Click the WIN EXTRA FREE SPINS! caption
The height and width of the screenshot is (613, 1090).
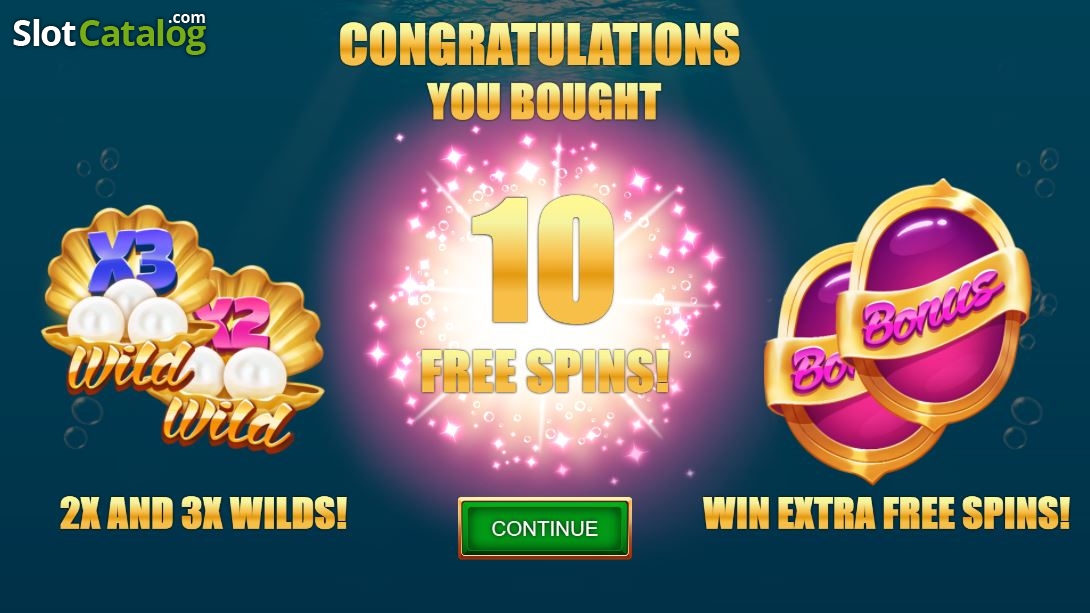tap(886, 514)
